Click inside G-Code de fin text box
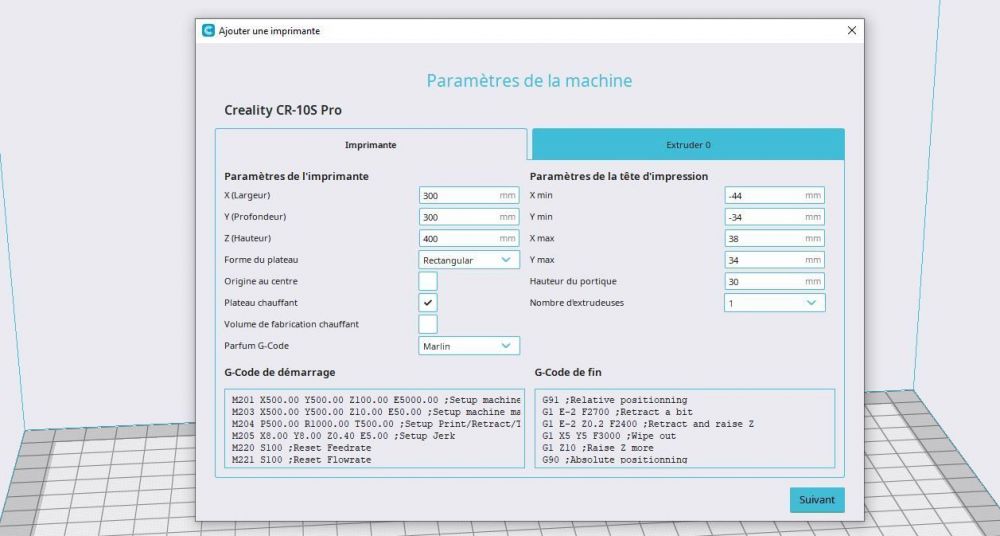Image resolution: width=1000 pixels, height=536 pixels. (x=684, y=428)
